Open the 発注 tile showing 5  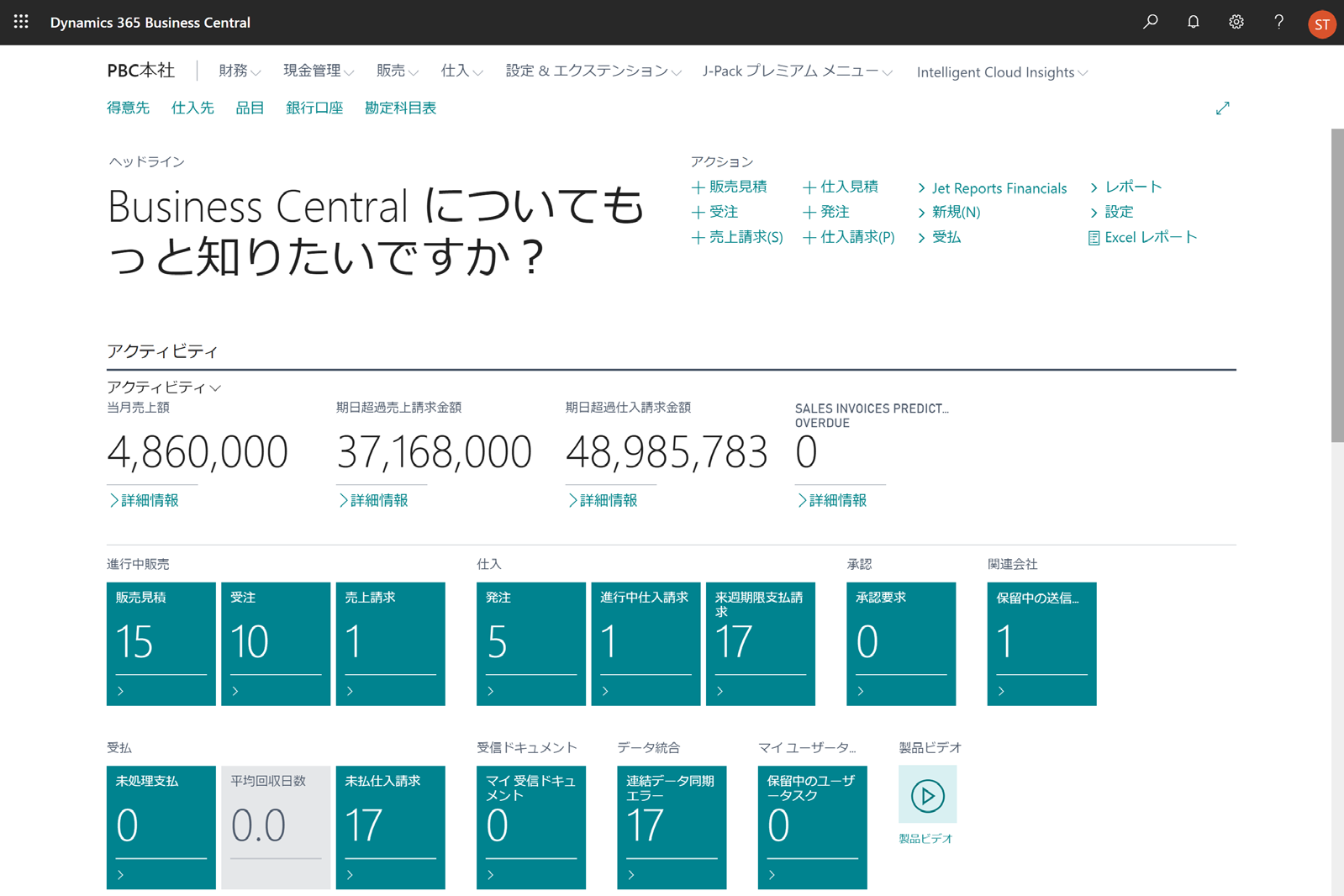click(x=531, y=644)
